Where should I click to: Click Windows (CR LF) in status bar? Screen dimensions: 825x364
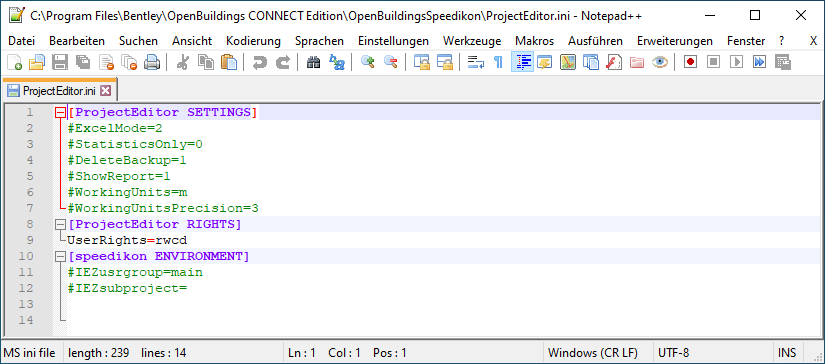pos(592,352)
